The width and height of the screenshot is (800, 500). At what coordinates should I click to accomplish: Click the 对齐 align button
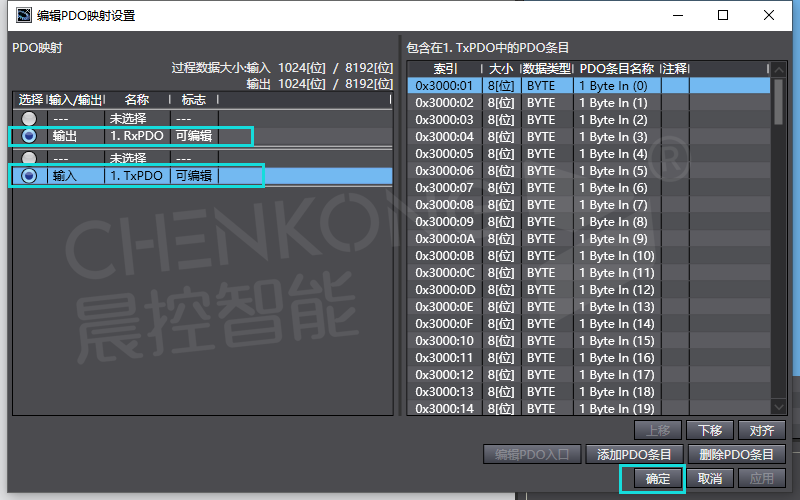coord(761,430)
